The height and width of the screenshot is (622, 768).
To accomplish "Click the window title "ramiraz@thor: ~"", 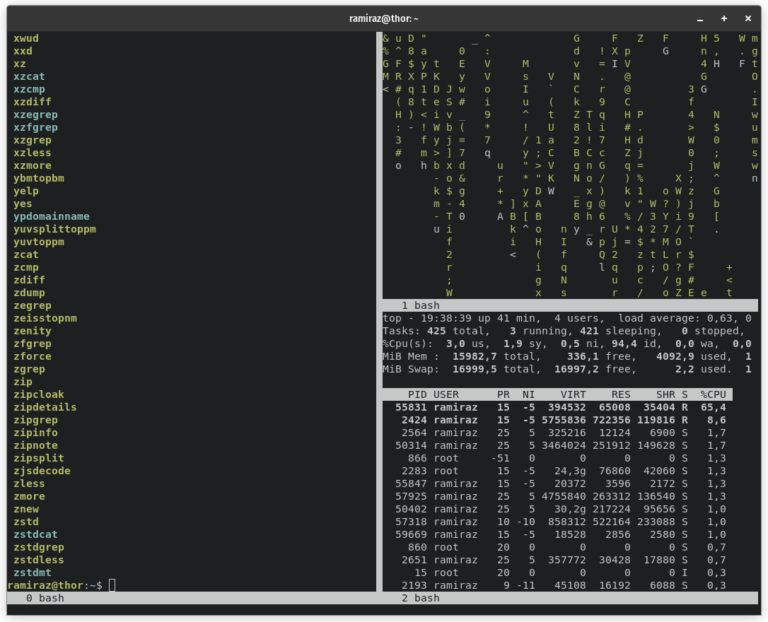I will click(384, 18).
